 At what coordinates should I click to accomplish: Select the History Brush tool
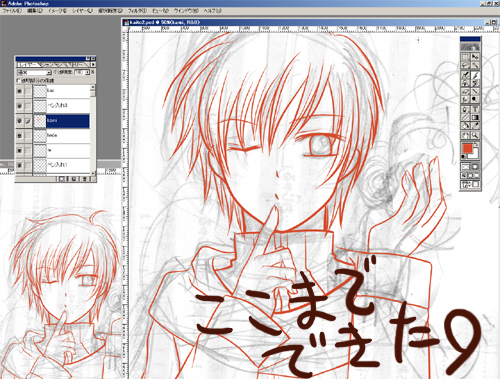[475, 83]
